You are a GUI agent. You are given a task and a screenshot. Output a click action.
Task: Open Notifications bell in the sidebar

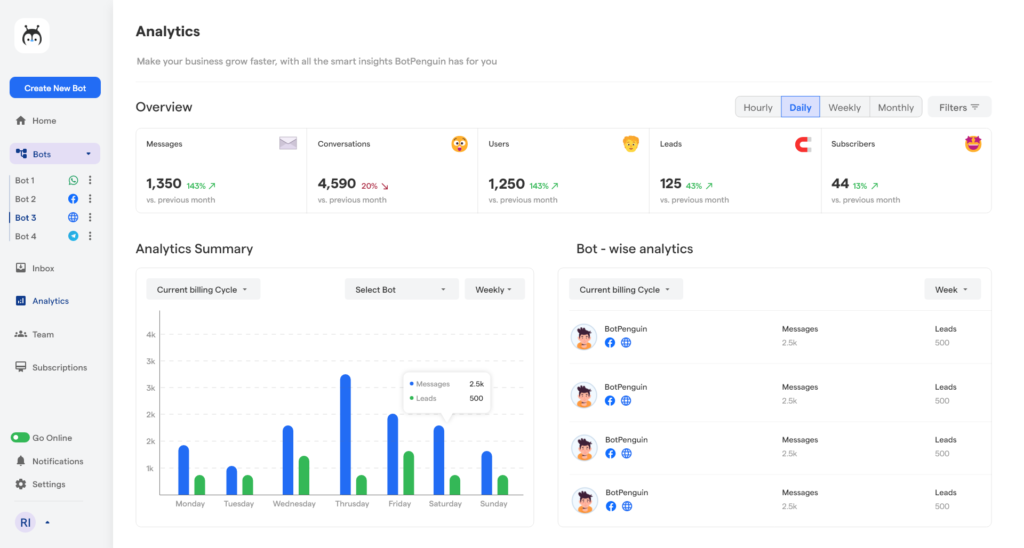[x=21, y=461]
